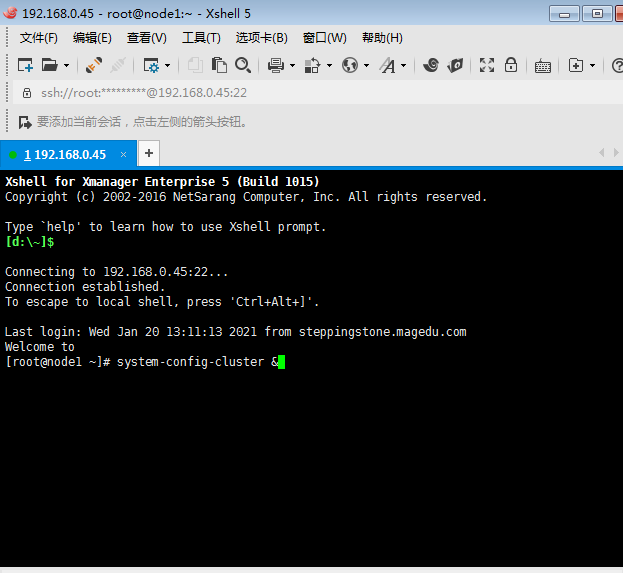Click the Copy toolbar icon
Image resolution: width=623 pixels, height=573 pixels.
[195, 65]
